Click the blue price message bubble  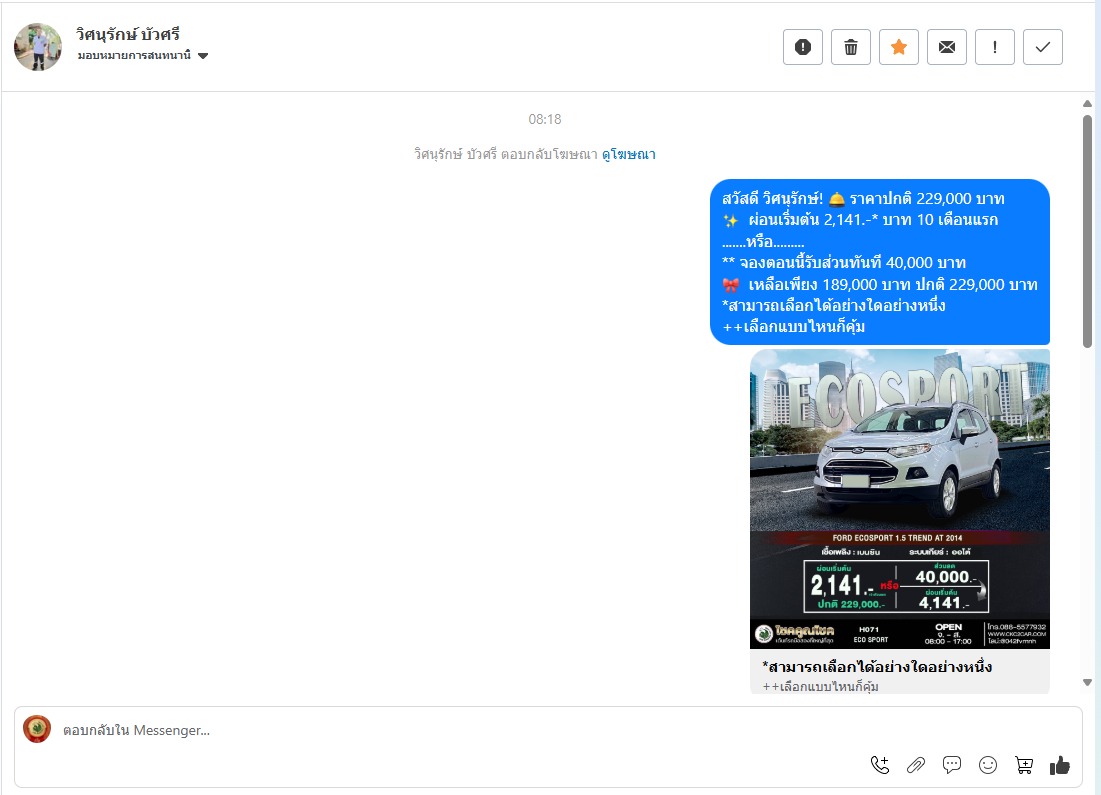pyautogui.click(x=880, y=262)
